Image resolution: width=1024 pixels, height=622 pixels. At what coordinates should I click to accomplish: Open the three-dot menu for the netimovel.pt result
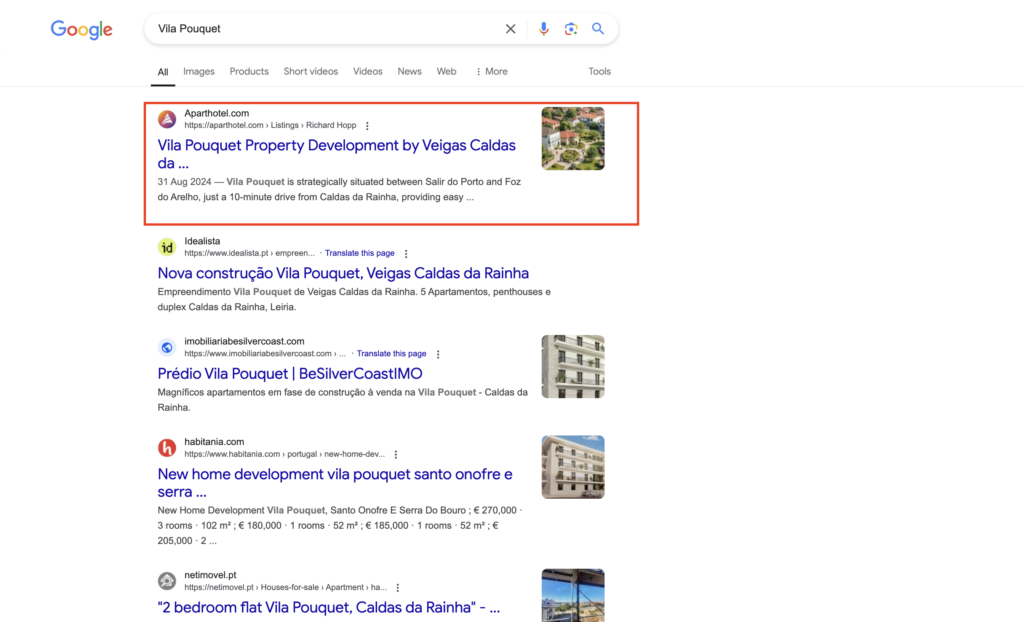click(x=398, y=588)
